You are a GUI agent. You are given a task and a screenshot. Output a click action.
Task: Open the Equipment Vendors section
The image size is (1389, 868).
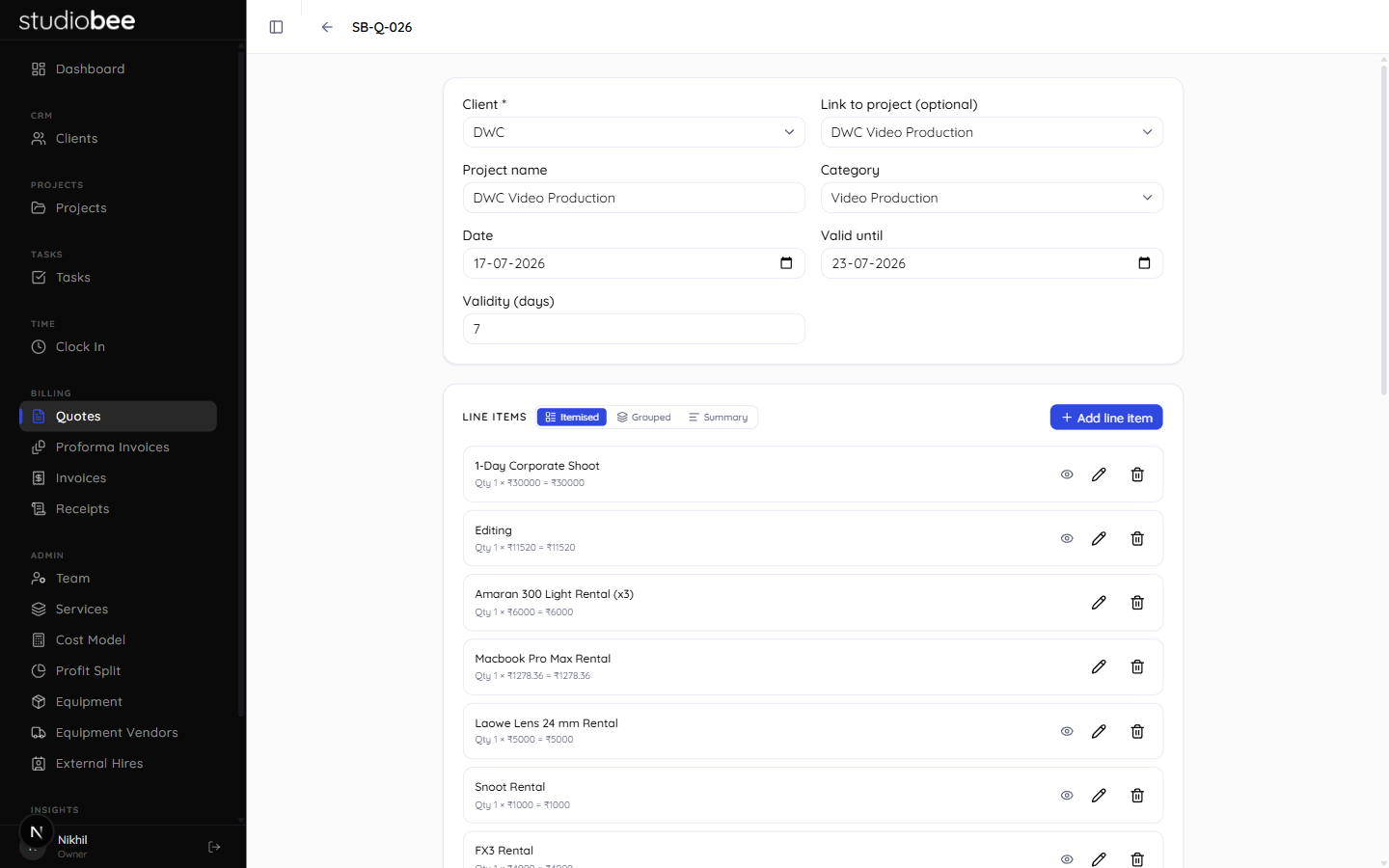pos(118,733)
